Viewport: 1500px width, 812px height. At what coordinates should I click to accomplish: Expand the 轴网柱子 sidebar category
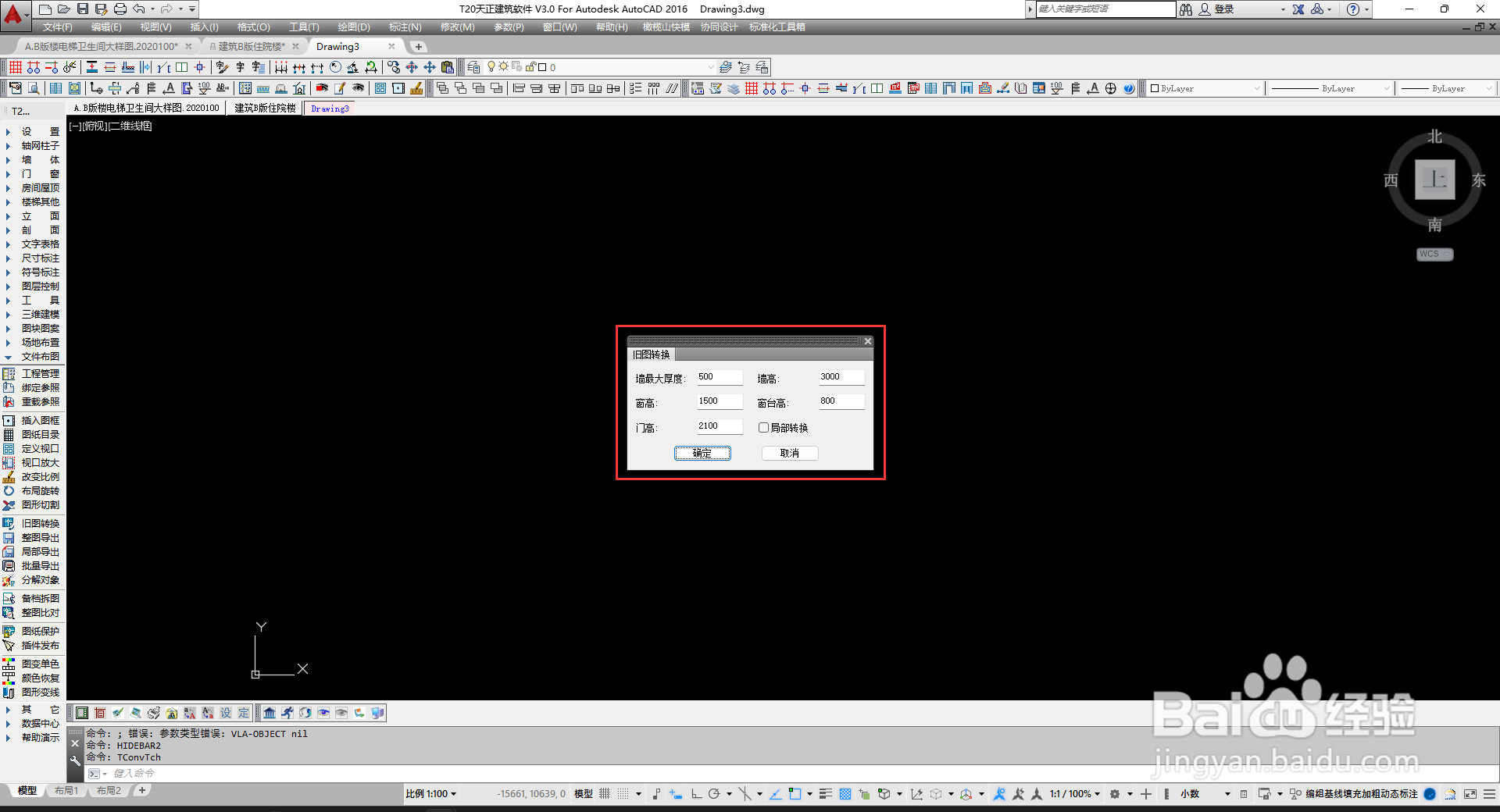click(33, 146)
